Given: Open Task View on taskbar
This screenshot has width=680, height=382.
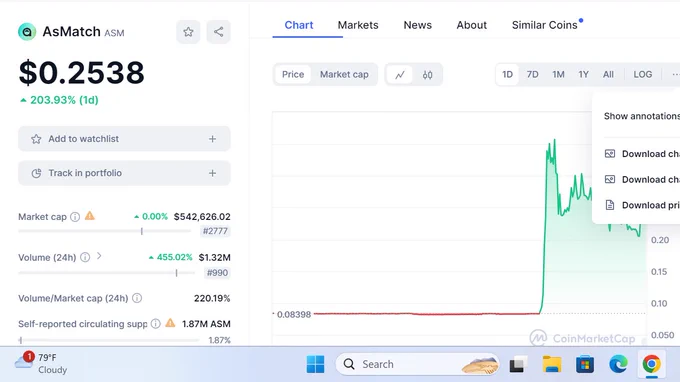Looking at the screenshot, I should click(x=518, y=364).
